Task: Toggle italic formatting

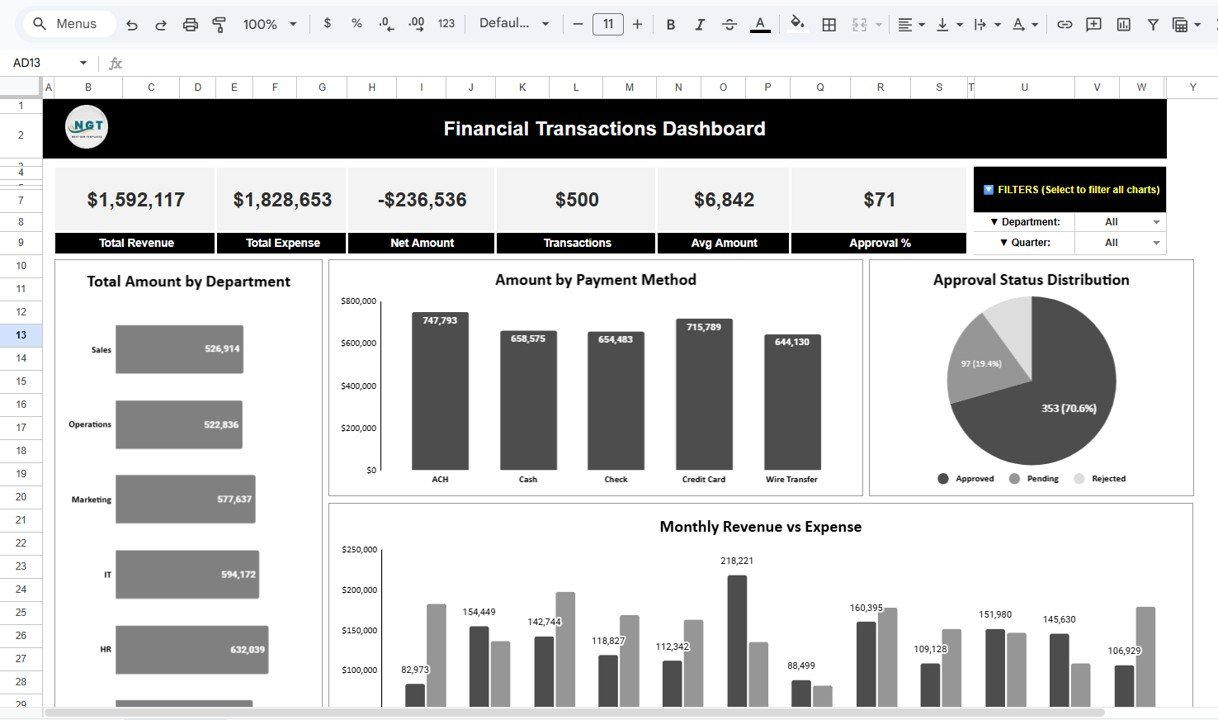Action: click(x=700, y=24)
